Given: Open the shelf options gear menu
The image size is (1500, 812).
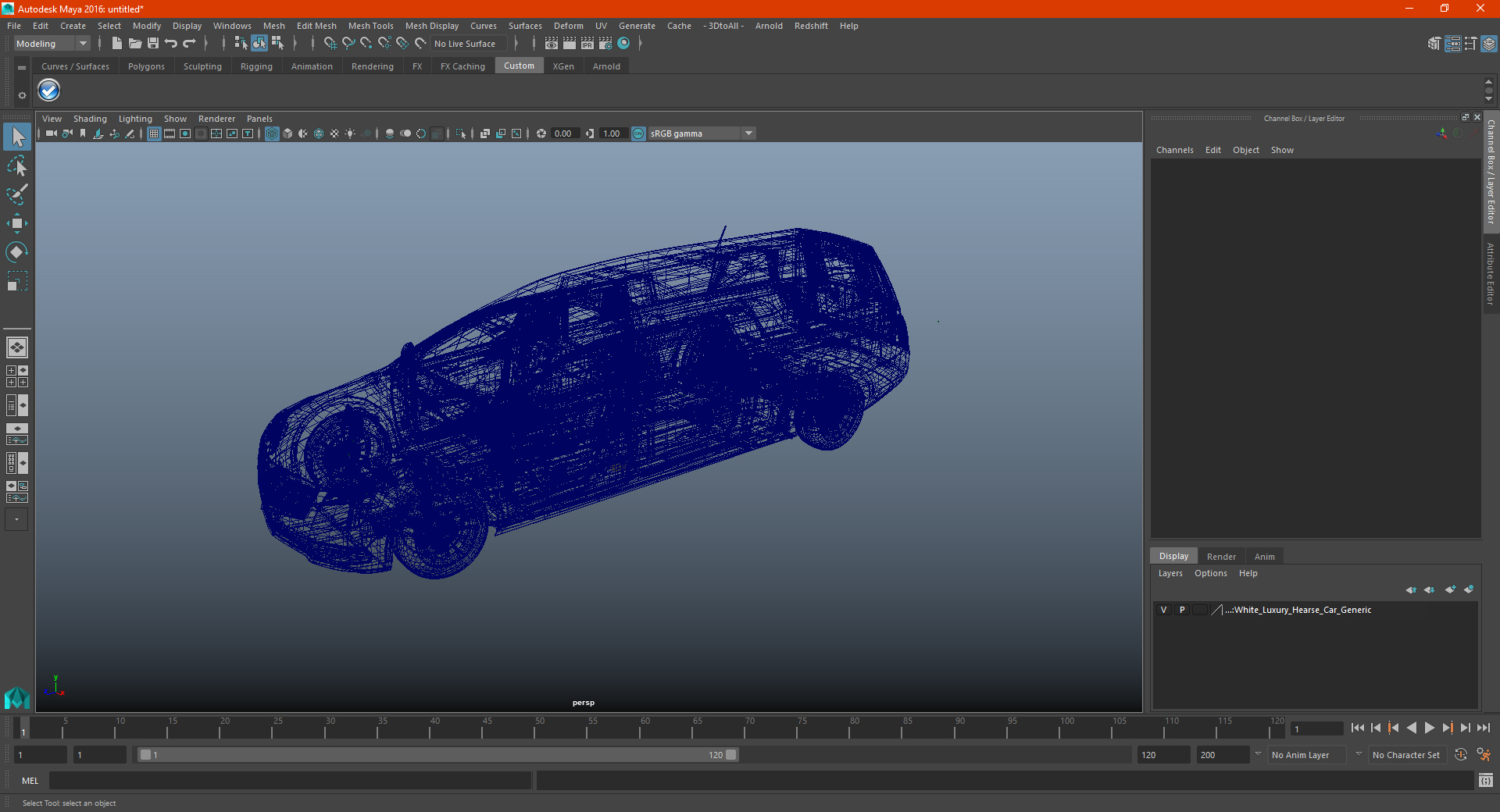Looking at the screenshot, I should [x=22, y=95].
